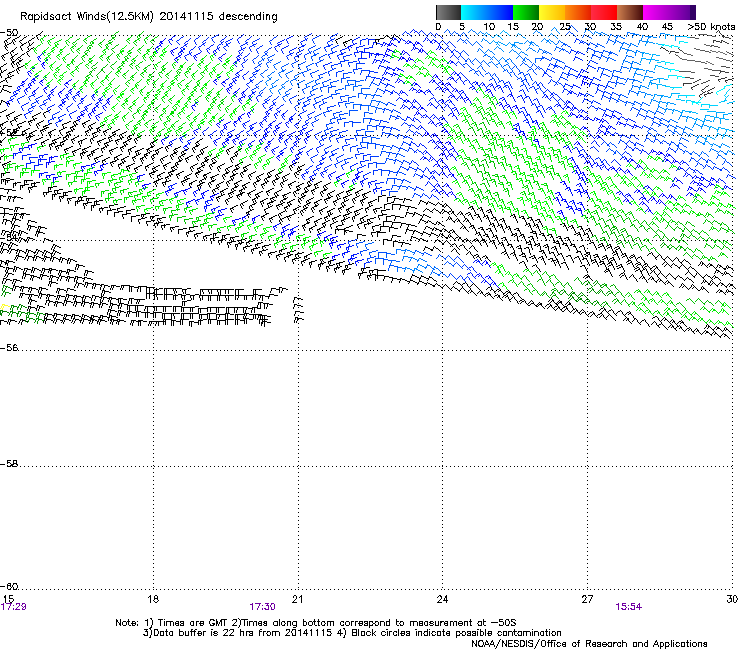
Task: Click the 'Data buffer is 22 hrs' note line
Action: [x=352, y=633]
